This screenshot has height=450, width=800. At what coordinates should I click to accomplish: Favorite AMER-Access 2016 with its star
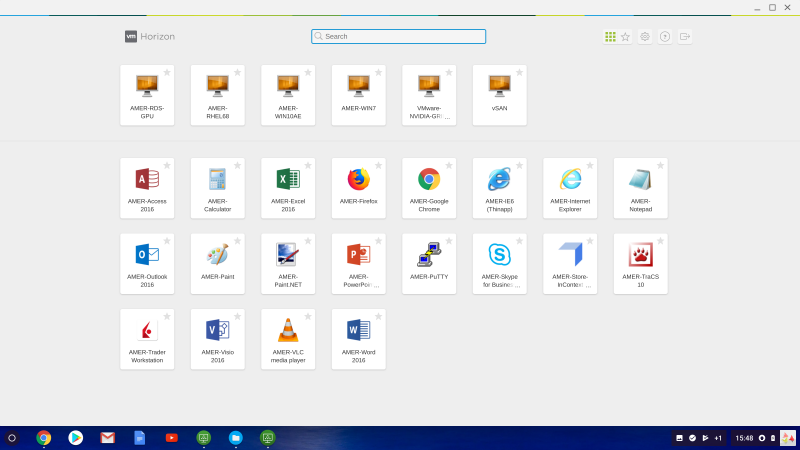click(167, 165)
